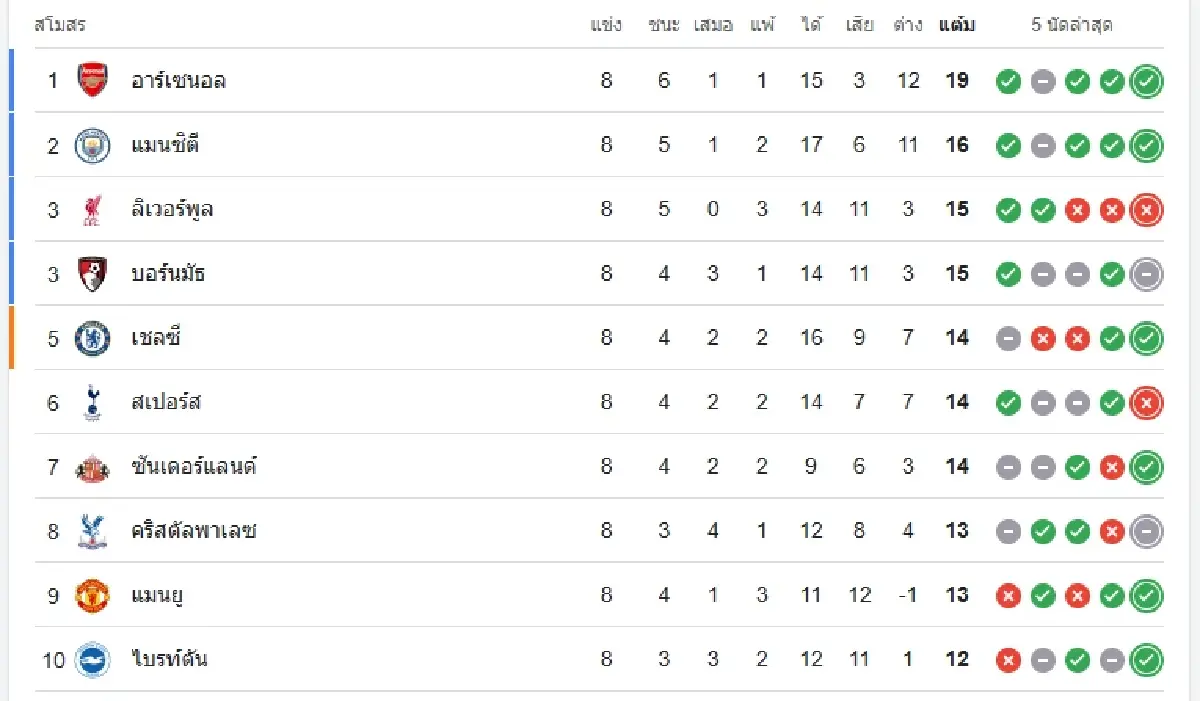Open team page for แมนซิตี้
This screenshot has width=1200, height=701.
pyautogui.click(x=165, y=145)
